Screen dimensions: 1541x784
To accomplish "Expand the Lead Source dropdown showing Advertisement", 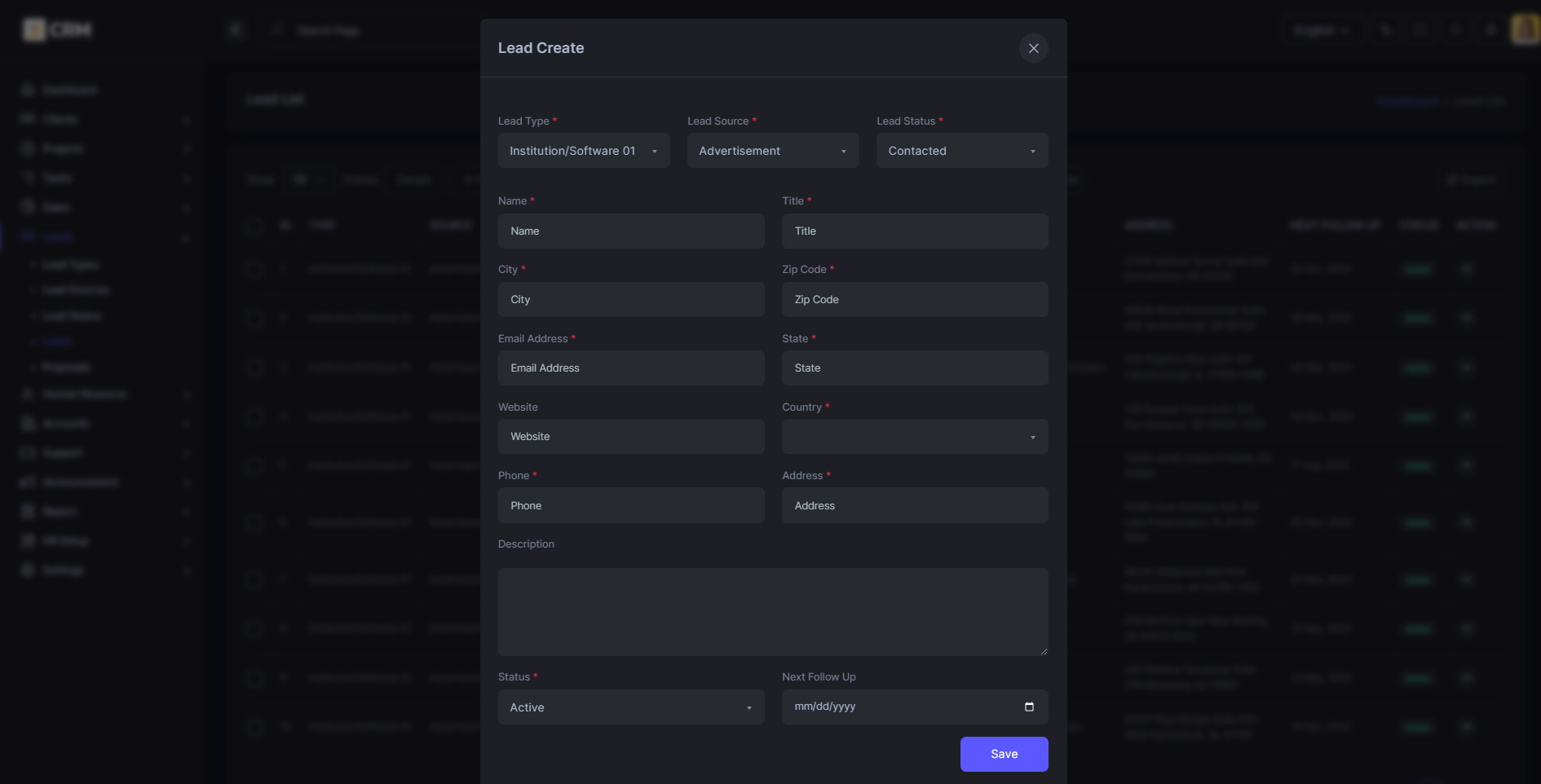I will tap(772, 150).
